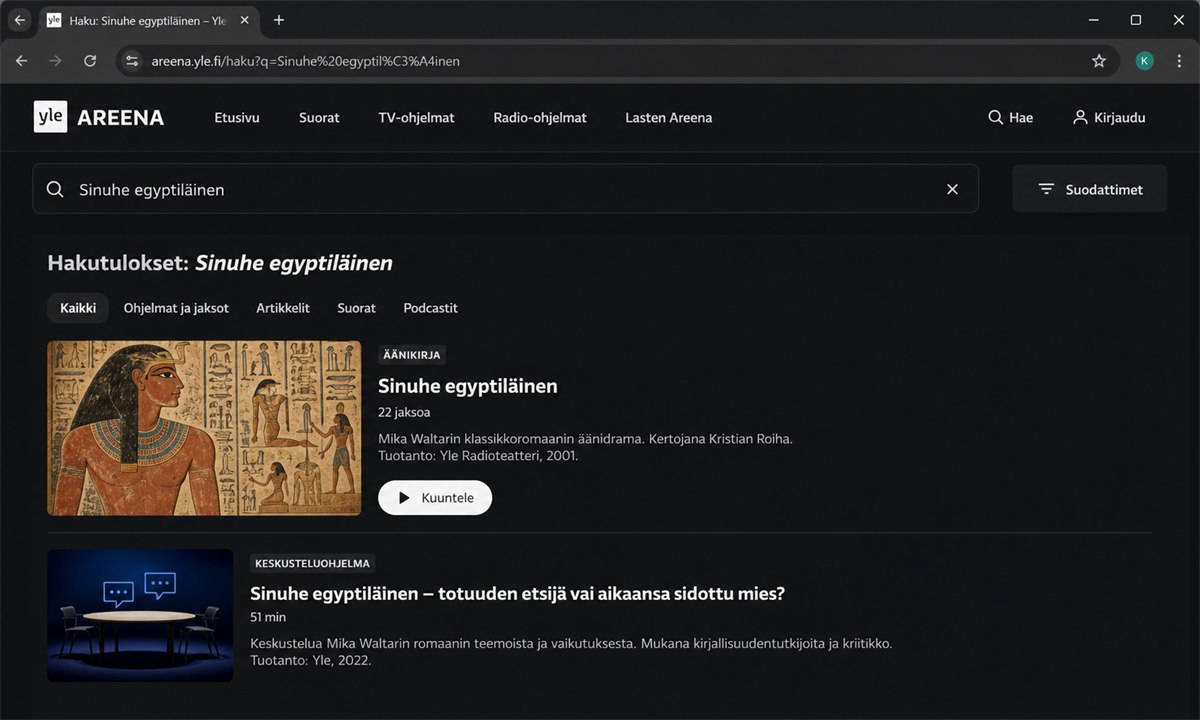Open new browser tab with plus
Screen dimensions: 1200x720
(x=279, y=20)
